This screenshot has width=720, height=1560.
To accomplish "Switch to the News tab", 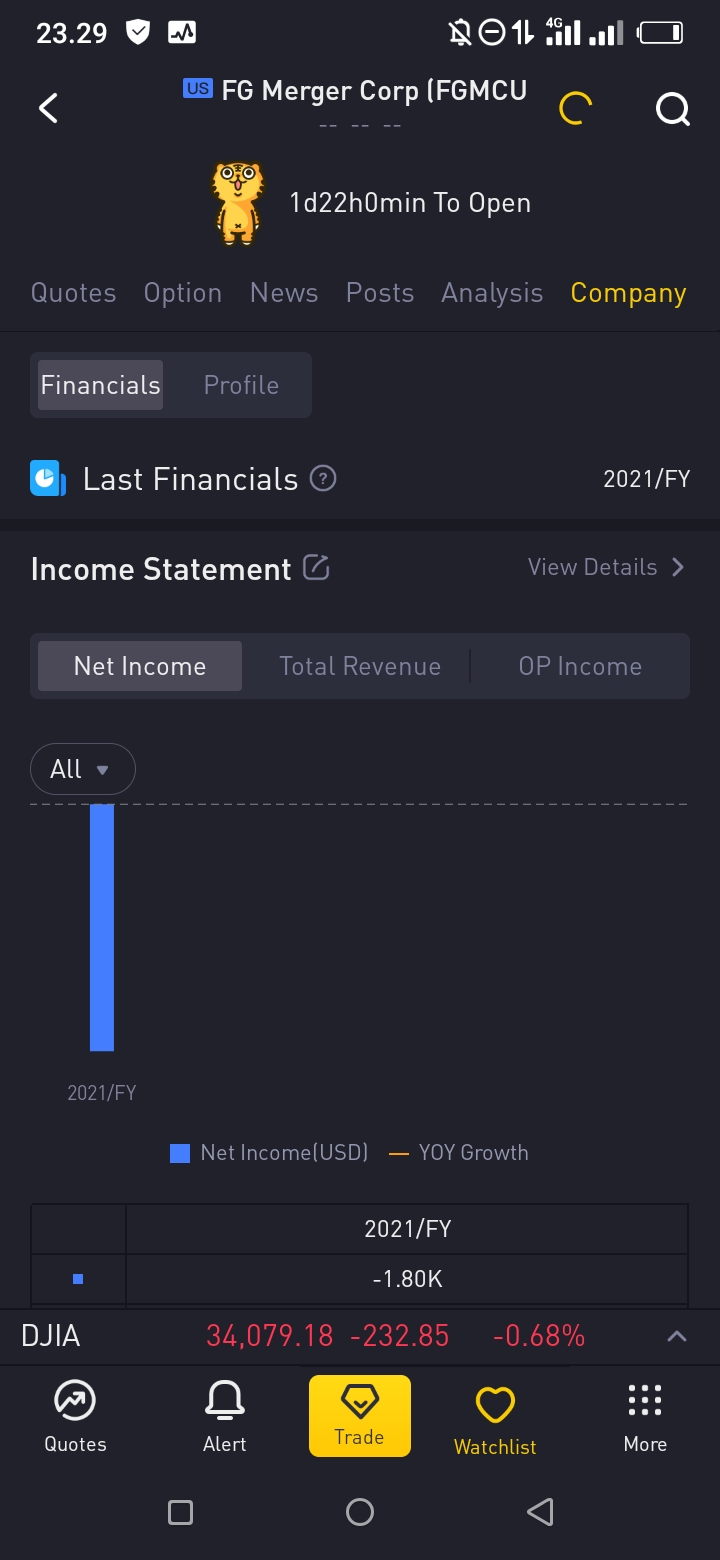I will click(x=284, y=293).
